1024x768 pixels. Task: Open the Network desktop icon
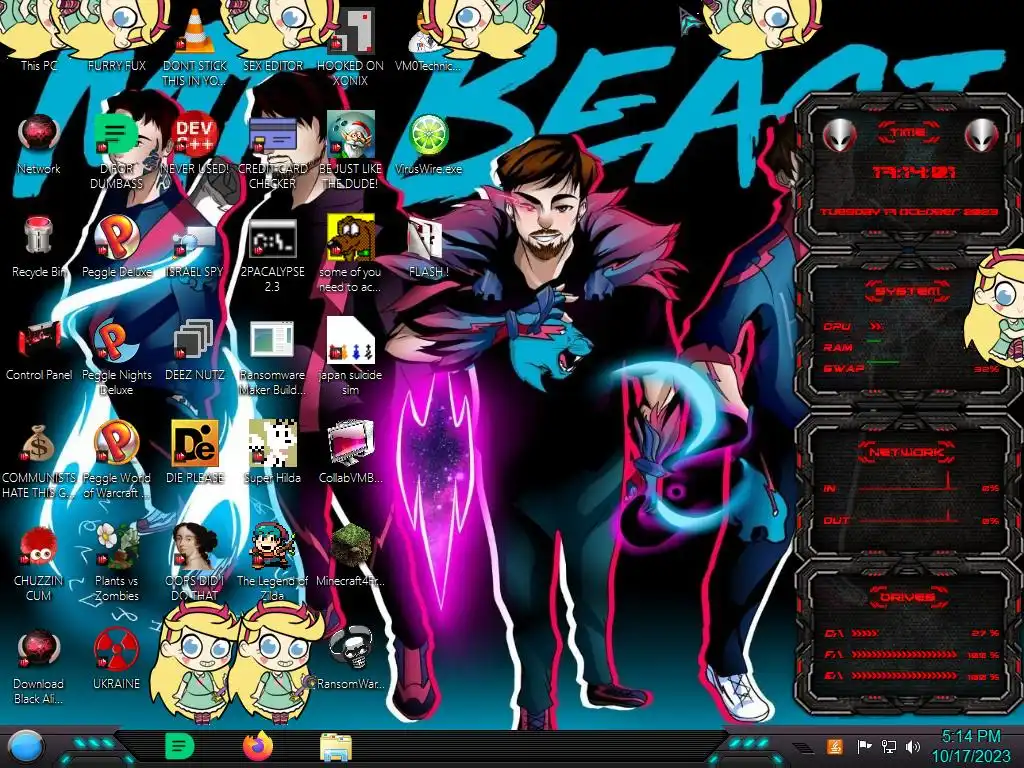point(39,144)
